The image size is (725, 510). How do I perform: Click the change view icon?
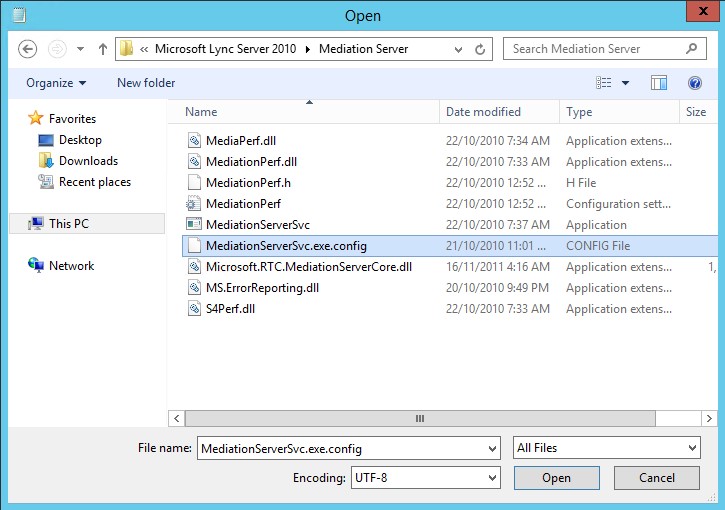pos(603,83)
